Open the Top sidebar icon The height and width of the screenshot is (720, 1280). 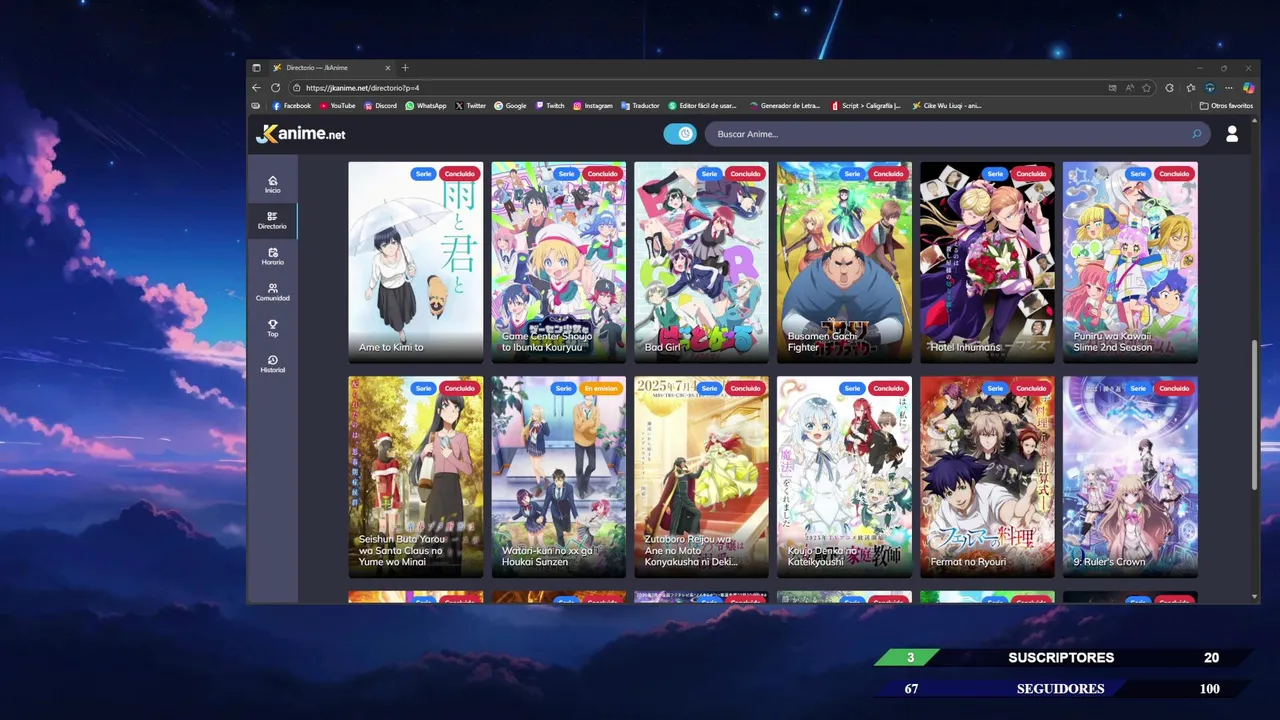pyautogui.click(x=272, y=328)
